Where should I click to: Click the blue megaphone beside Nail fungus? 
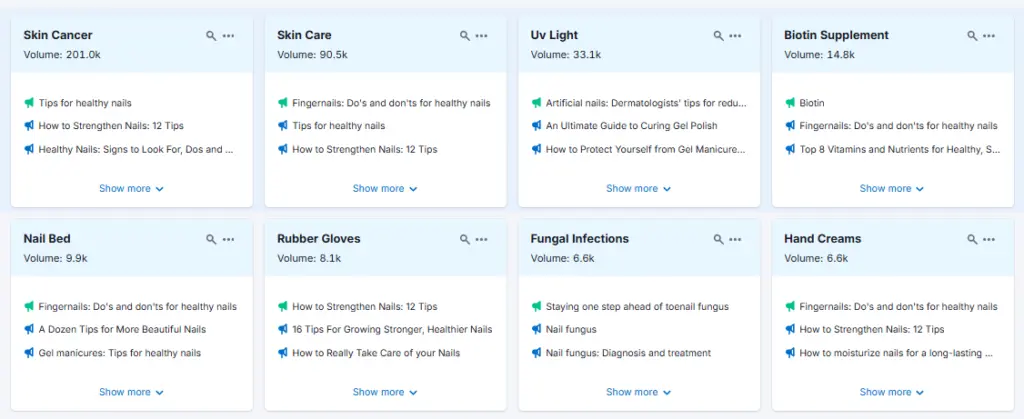tap(536, 330)
